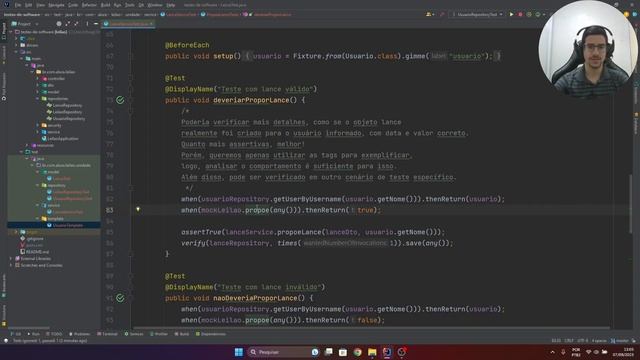The height and width of the screenshot is (360, 640).
Task: Open the Problems tool window tab
Action: [x=80, y=334]
